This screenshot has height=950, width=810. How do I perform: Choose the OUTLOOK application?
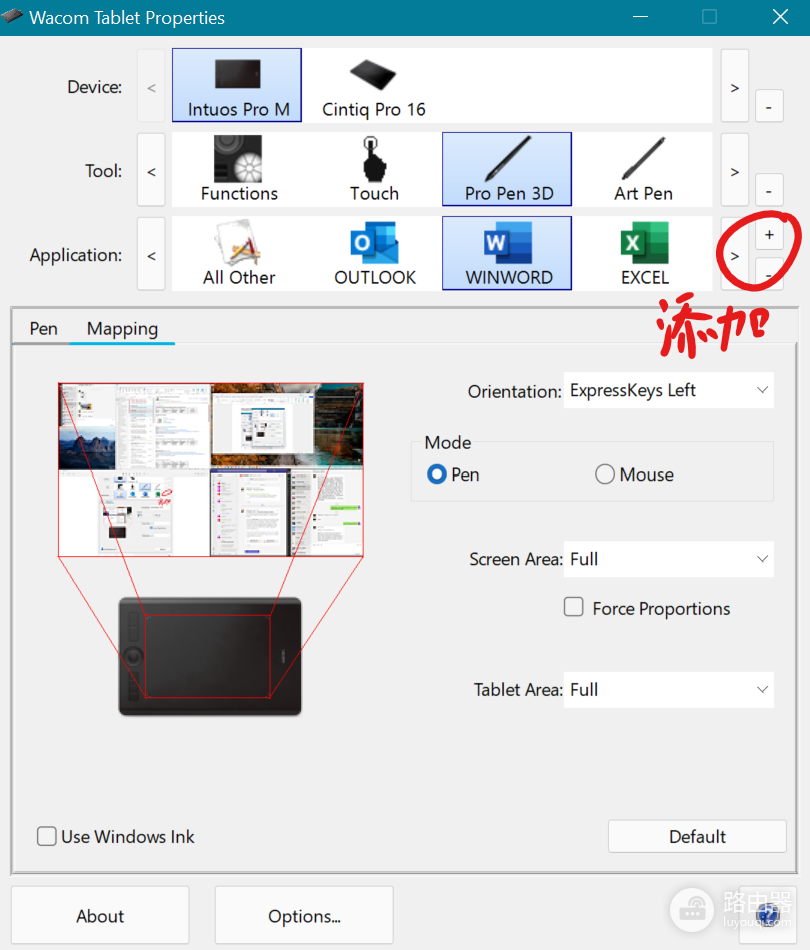click(374, 253)
